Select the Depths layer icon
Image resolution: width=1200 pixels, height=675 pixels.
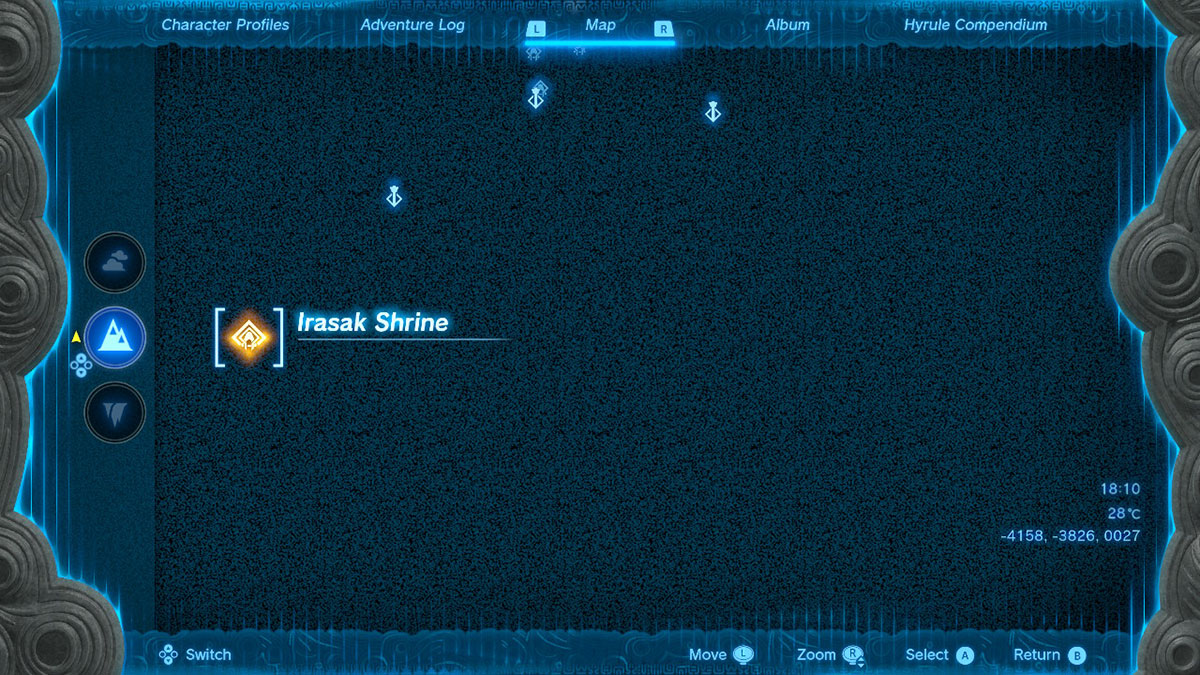click(x=115, y=412)
